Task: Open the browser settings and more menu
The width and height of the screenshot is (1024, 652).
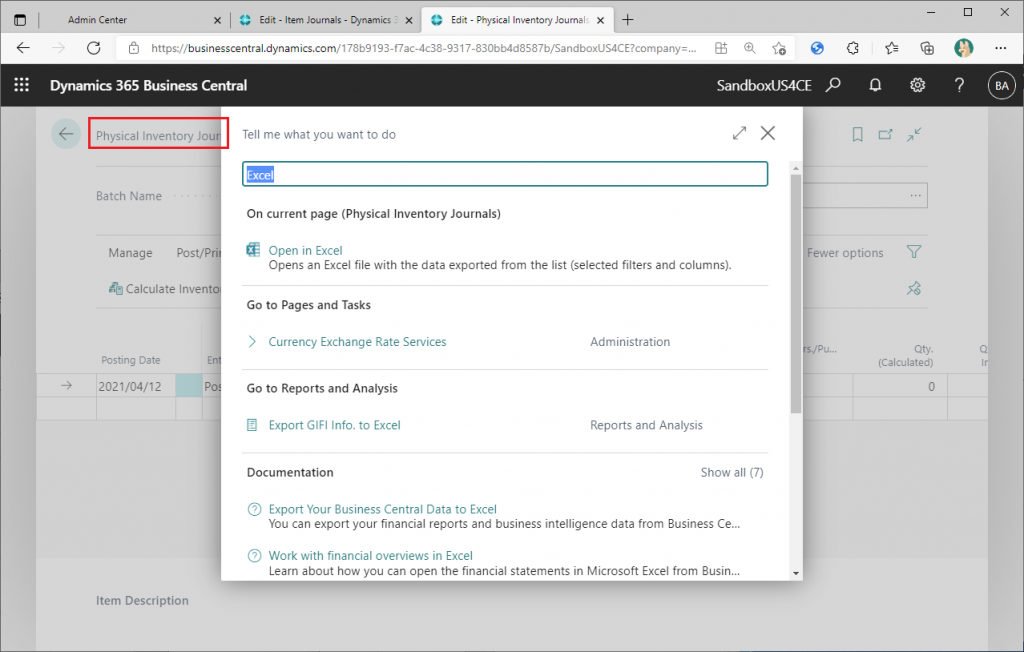Action: click(x=1000, y=48)
